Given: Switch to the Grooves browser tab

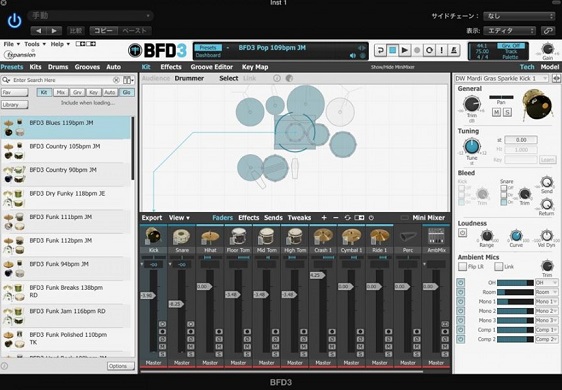Looking at the screenshot, I should click(x=87, y=67).
